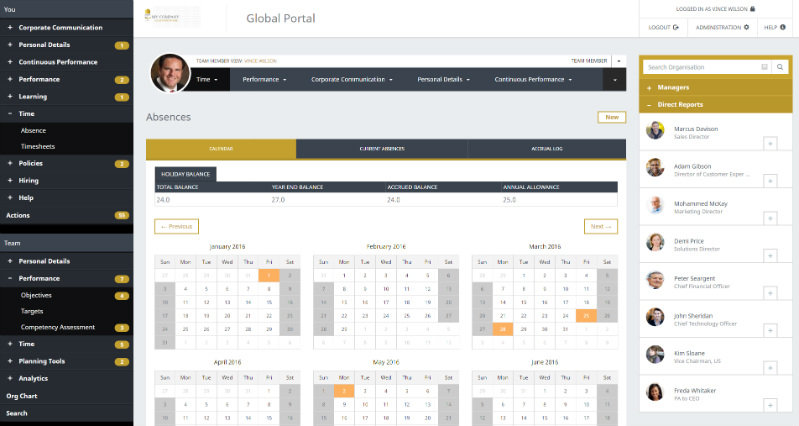799x426 pixels.
Task: Open the Continuous Performance dropdown in the top bar
Action: (533, 79)
